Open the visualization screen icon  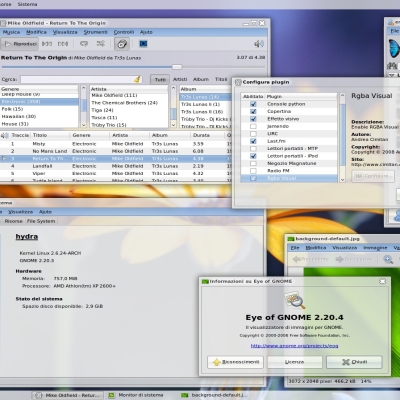(143, 44)
